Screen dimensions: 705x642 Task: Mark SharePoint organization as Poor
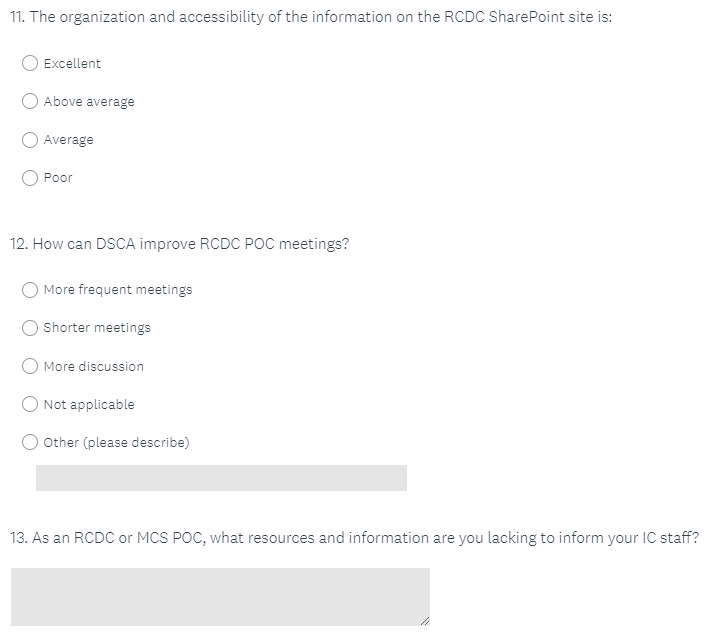[31, 178]
